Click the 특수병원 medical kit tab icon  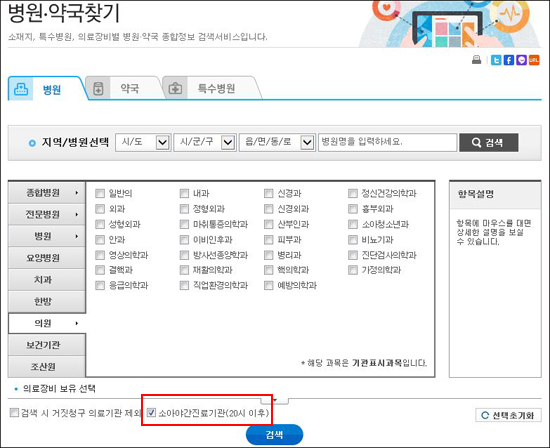coord(175,88)
